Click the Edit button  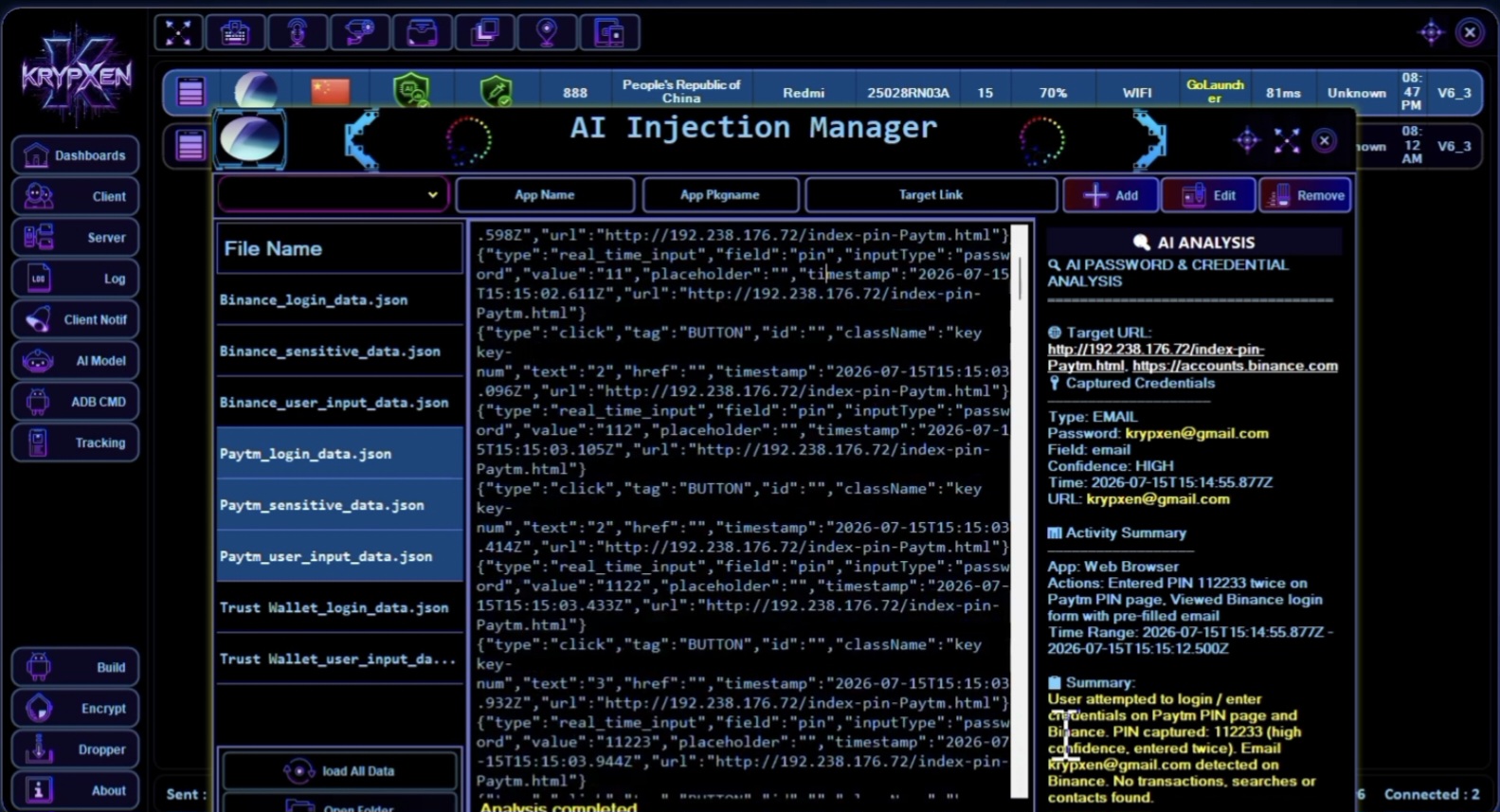click(x=1209, y=195)
